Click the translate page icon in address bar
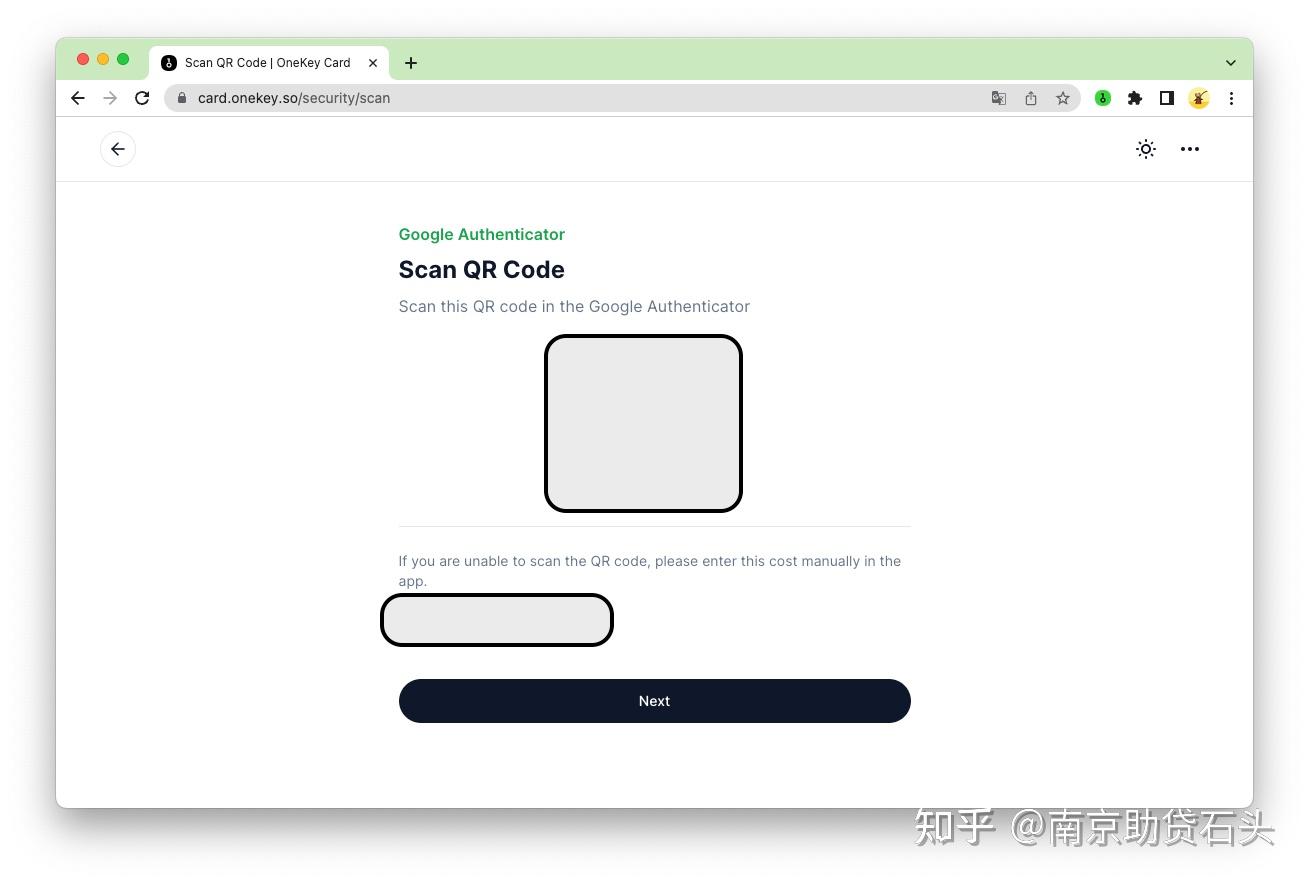 tap(999, 98)
